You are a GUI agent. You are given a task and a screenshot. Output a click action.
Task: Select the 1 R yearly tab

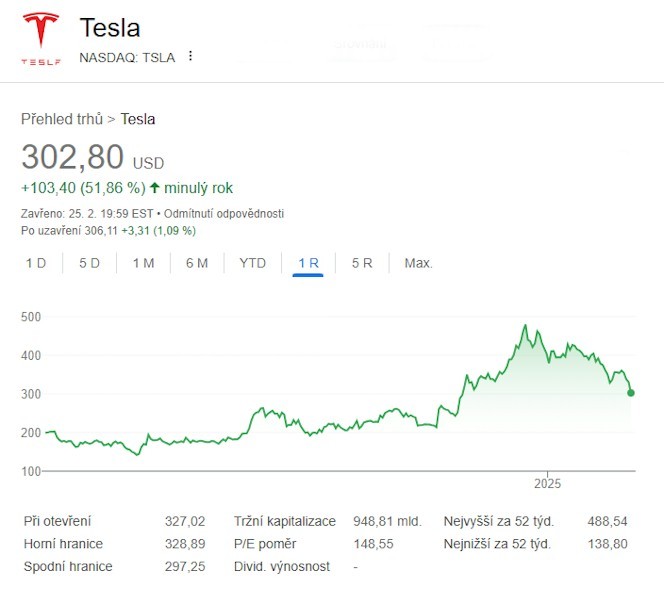click(x=308, y=263)
